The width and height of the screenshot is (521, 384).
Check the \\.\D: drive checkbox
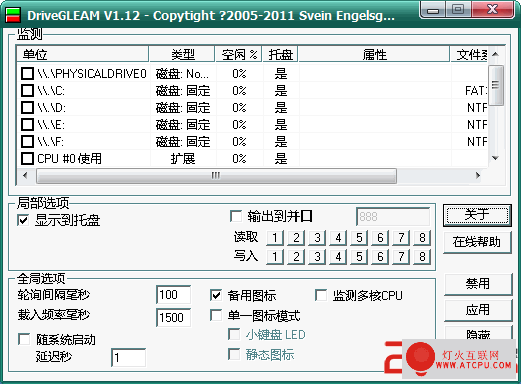pos(27,108)
